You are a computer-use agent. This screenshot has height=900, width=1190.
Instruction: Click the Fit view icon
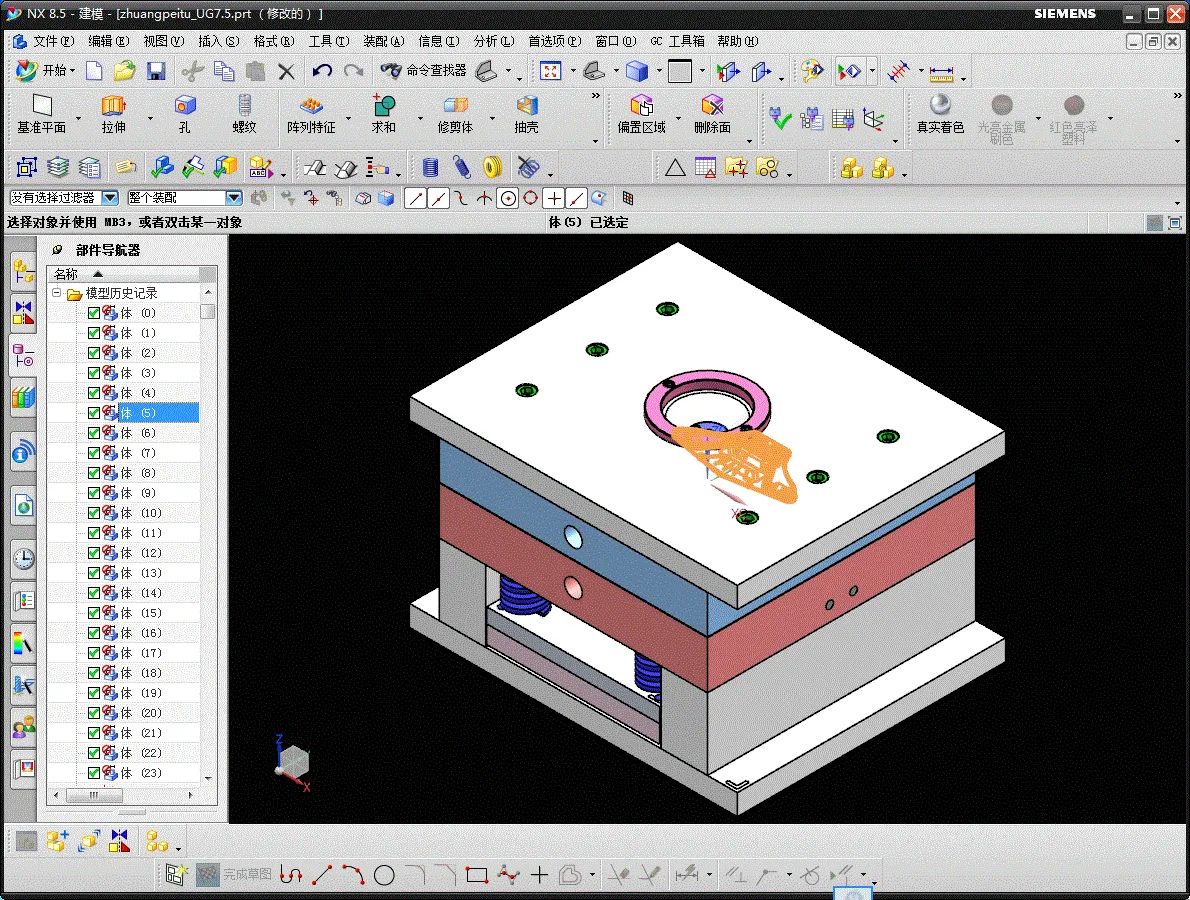coord(550,71)
